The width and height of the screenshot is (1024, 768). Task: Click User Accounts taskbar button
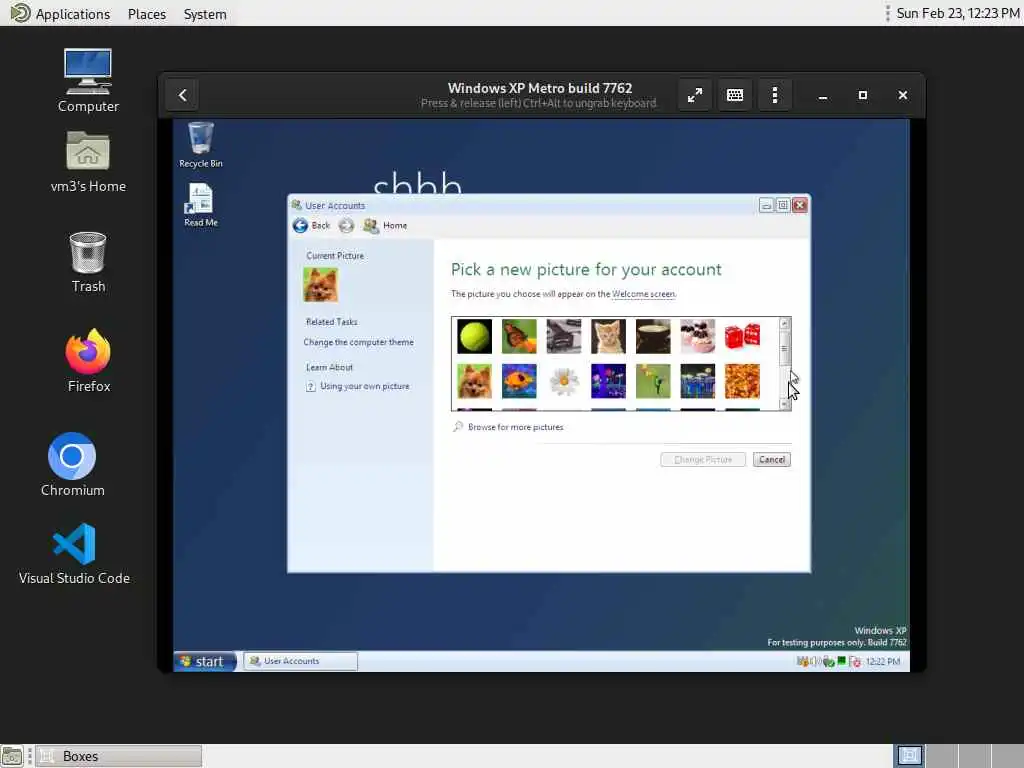pos(300,661)
